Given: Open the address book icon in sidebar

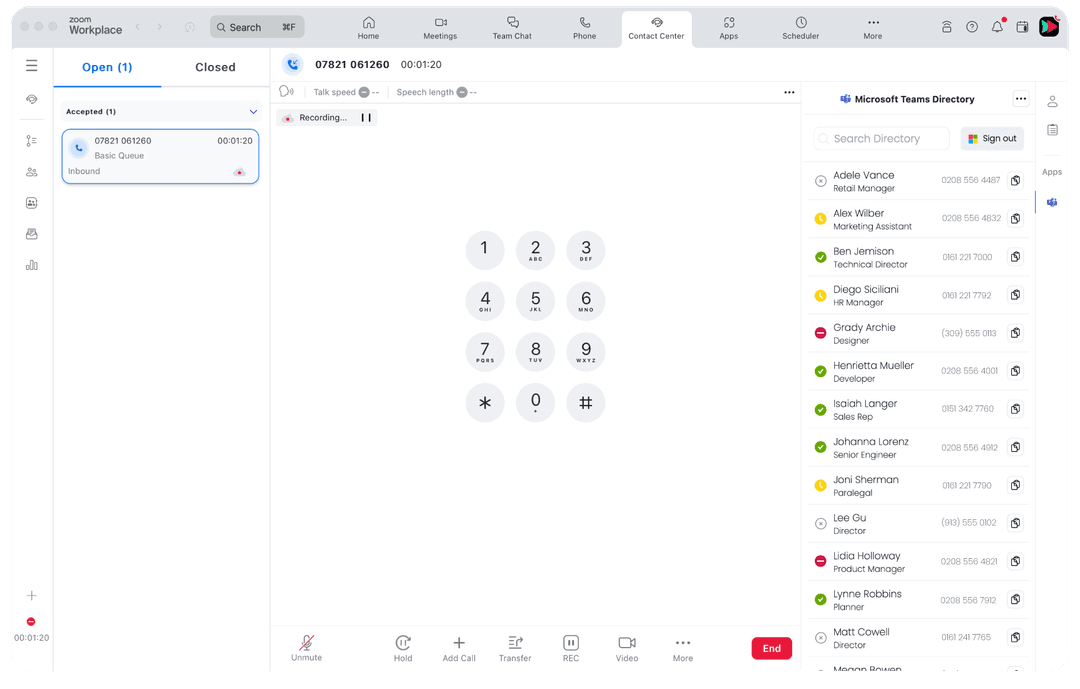Looking at the screenshot, I should (31, 203).
